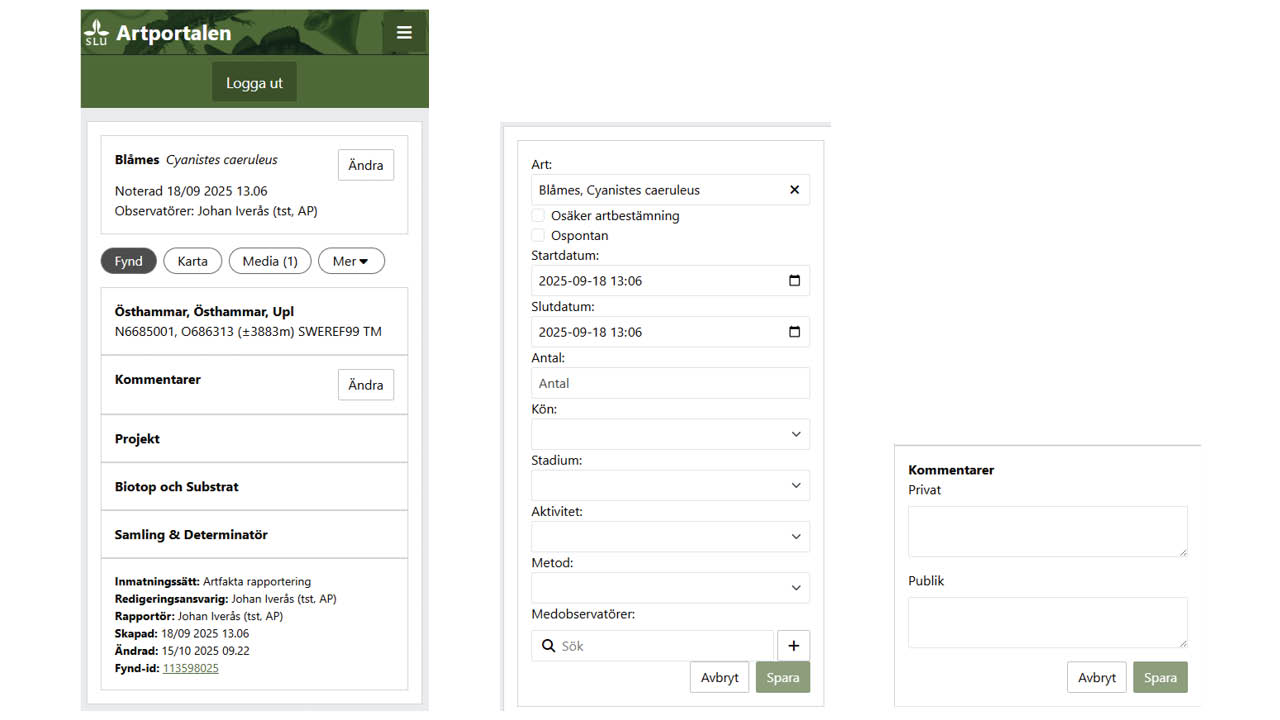Open the Mer dropdown menu
Image resolution: width=1280 pixels, height=720 pixels.
point(351,261)
